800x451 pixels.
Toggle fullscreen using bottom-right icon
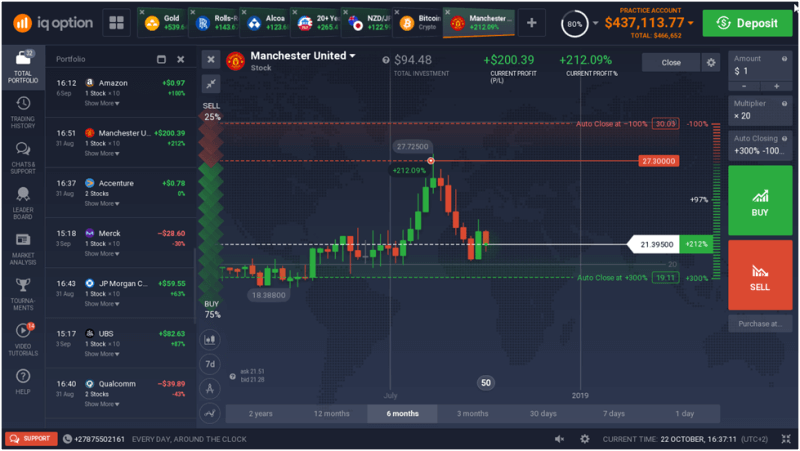pos(786,439)
